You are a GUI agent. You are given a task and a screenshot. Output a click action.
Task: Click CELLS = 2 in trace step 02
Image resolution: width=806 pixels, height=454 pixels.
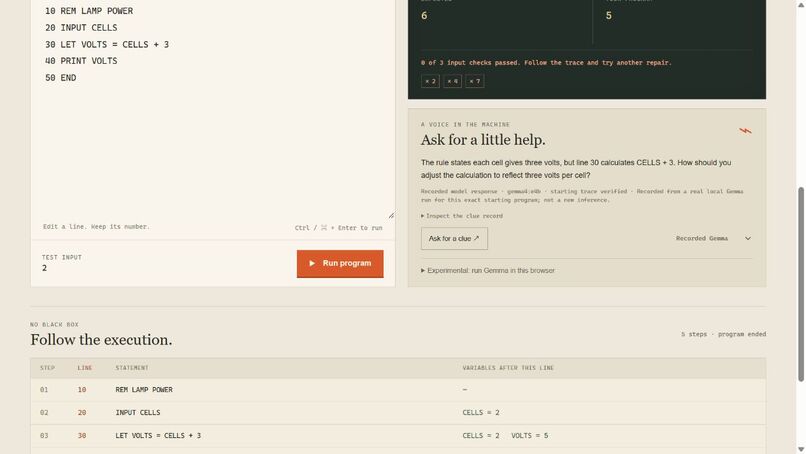(481, 412)
